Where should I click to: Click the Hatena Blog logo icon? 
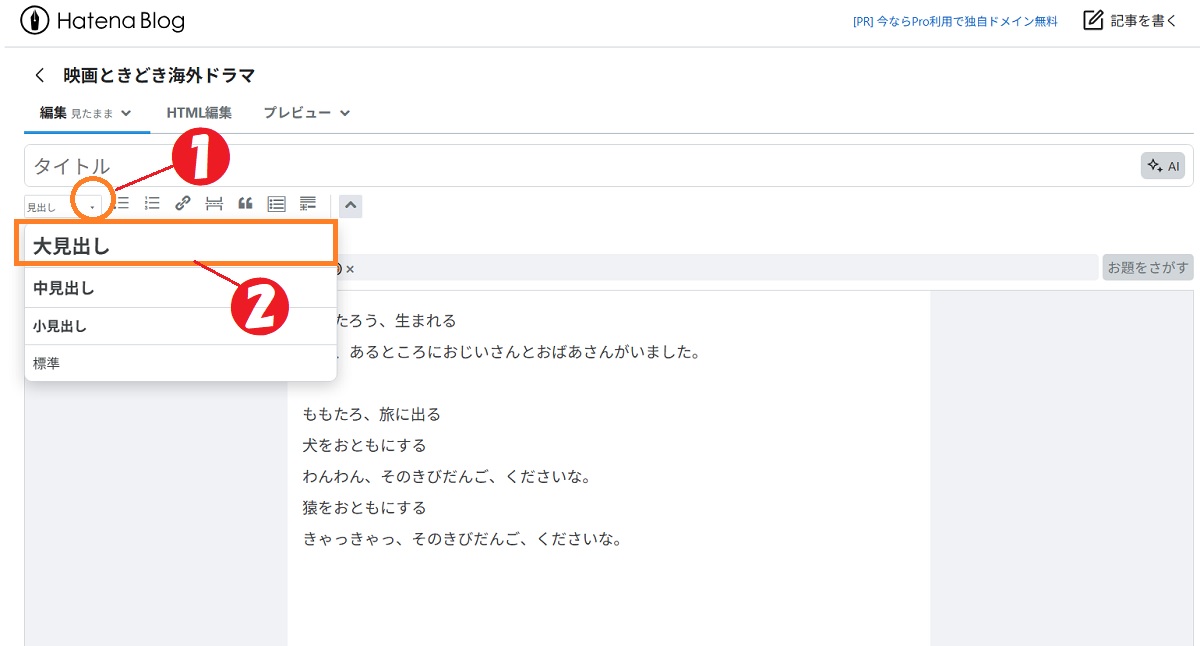[x=35, y=19]
